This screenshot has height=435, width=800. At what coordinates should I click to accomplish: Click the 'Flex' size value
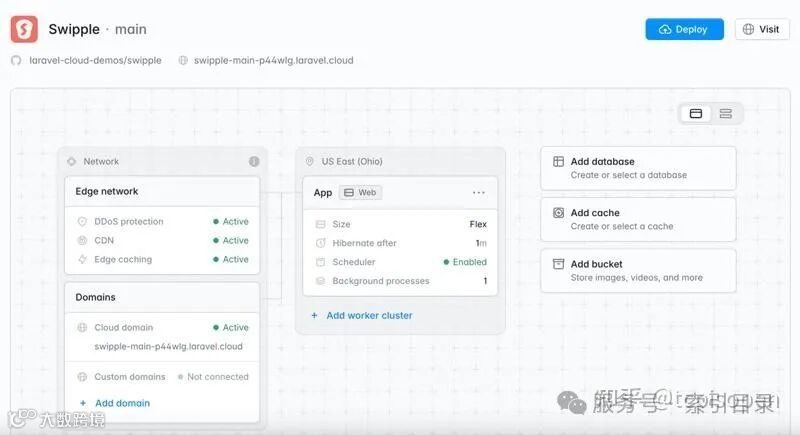click(x=478, y=224)
